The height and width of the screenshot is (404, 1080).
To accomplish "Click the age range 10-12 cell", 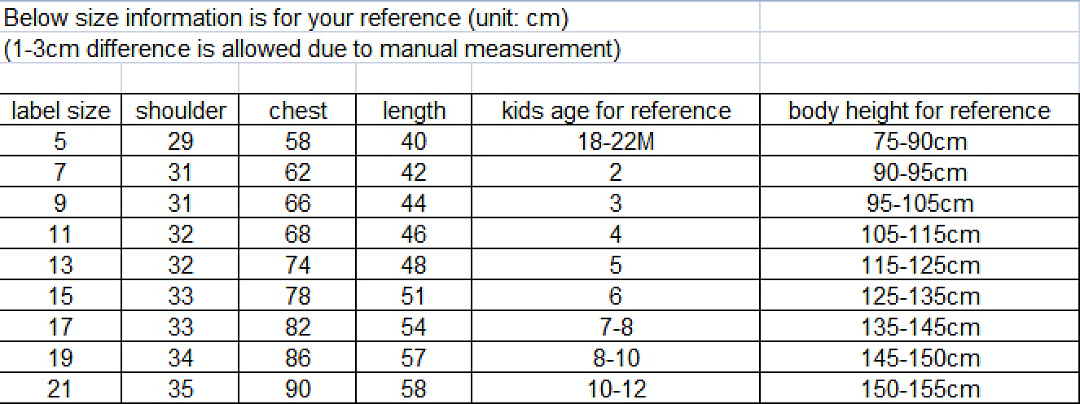I will [x=616, y=389].
